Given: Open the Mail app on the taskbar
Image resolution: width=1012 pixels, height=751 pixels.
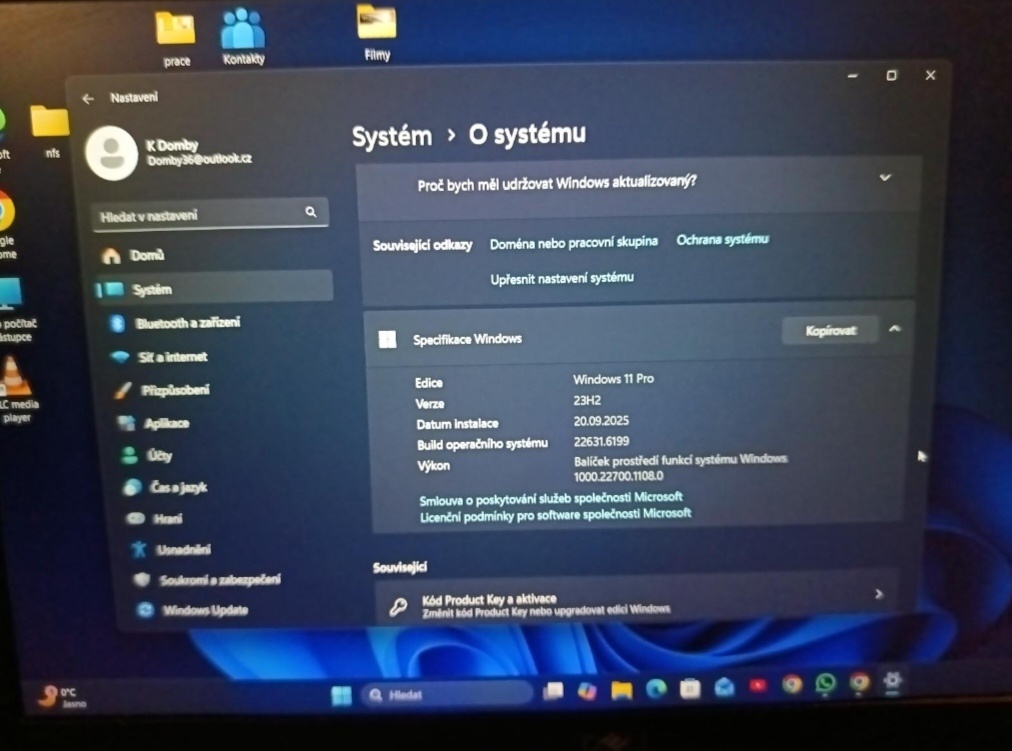Looking at the screenshot, I should (722, 690).
